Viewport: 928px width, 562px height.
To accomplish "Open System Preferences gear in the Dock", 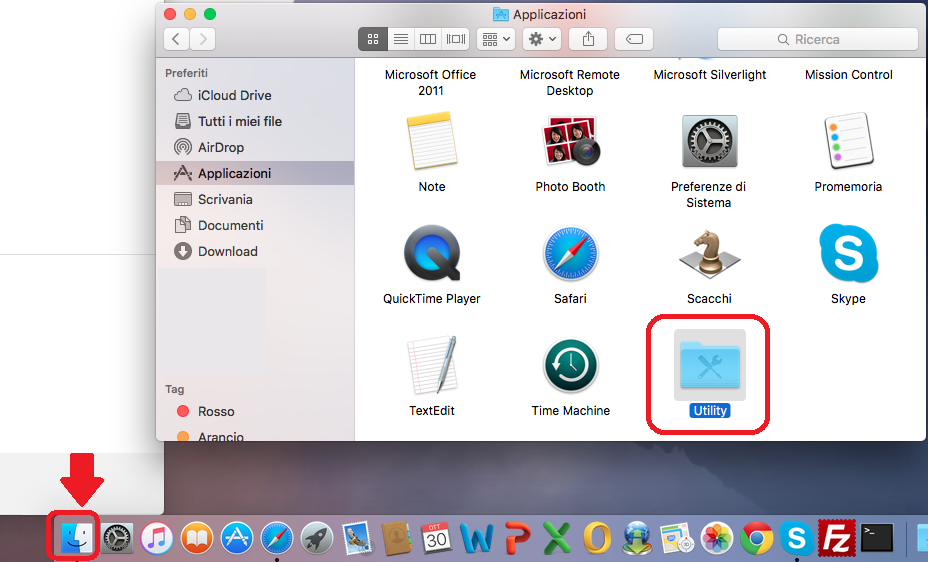I will 117,538.
